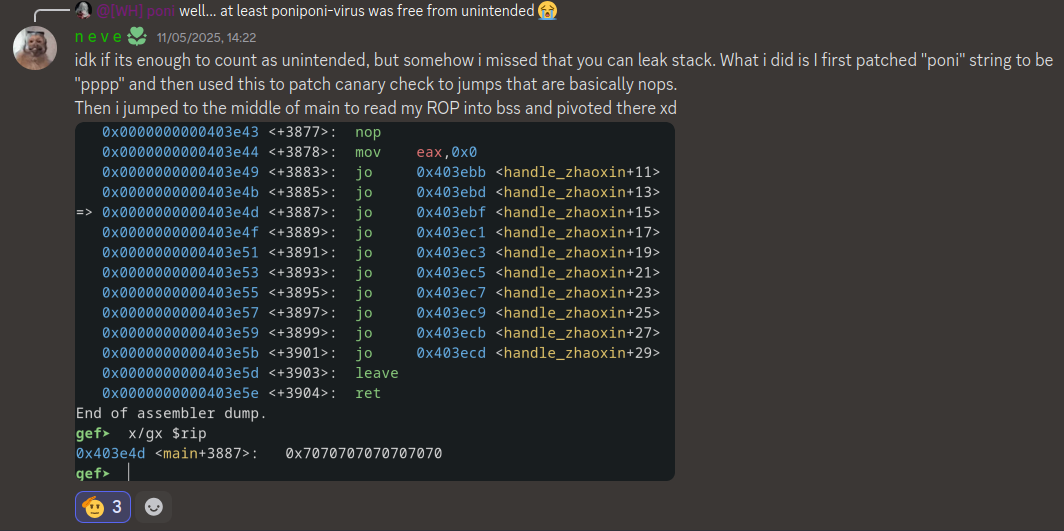Screen dimensions: 1064x531
Task: Click the 'x/gx $rip' gef command text
Action: point(168,433)
